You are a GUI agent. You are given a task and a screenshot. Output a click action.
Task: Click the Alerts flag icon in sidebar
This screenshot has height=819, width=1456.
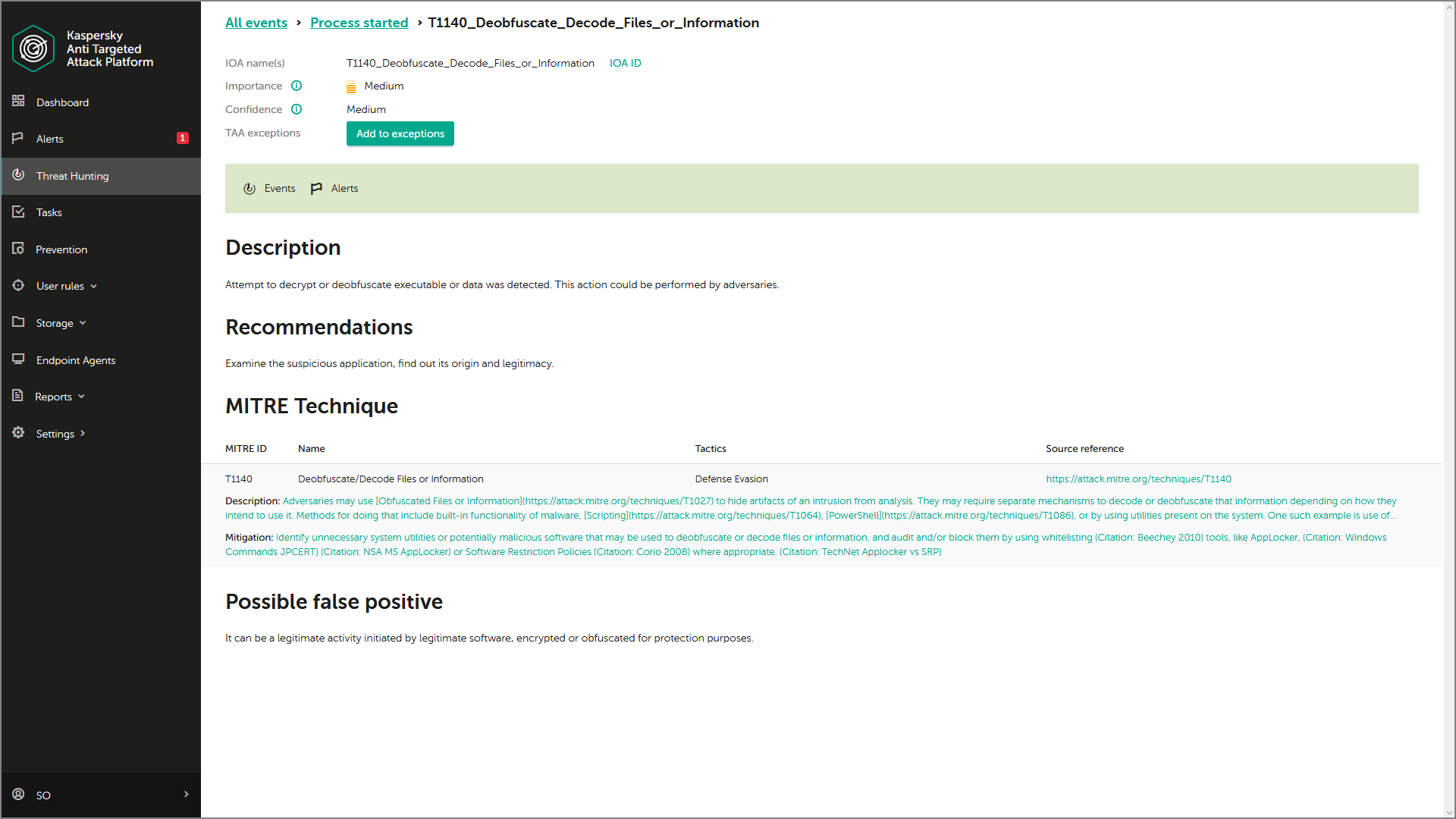[x=18, y=138]
